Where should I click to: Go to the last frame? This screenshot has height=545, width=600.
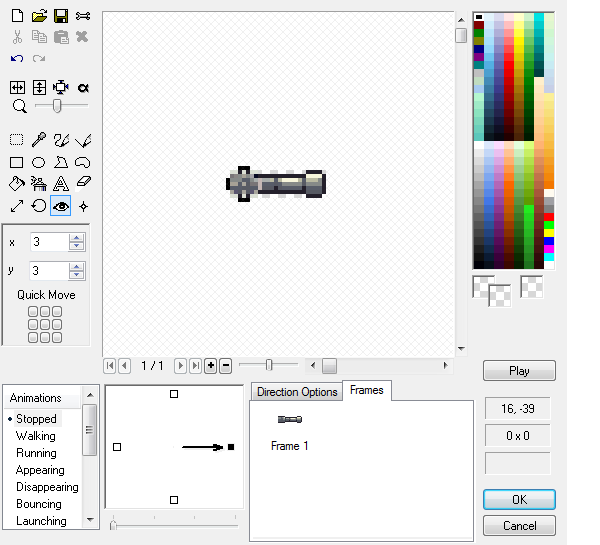[195, 366]
